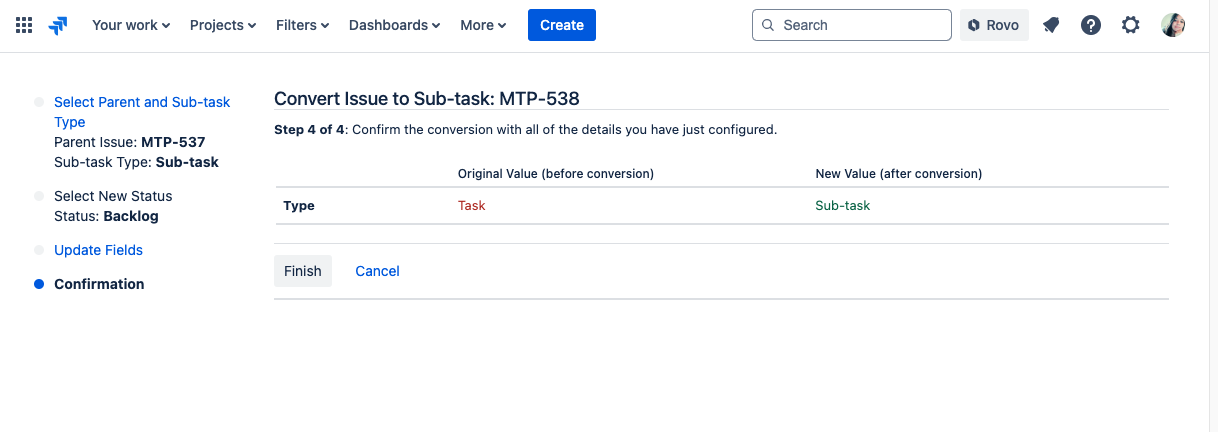Open the notifications bell icon
1218x432 pixels.
tap(1051, 25)
